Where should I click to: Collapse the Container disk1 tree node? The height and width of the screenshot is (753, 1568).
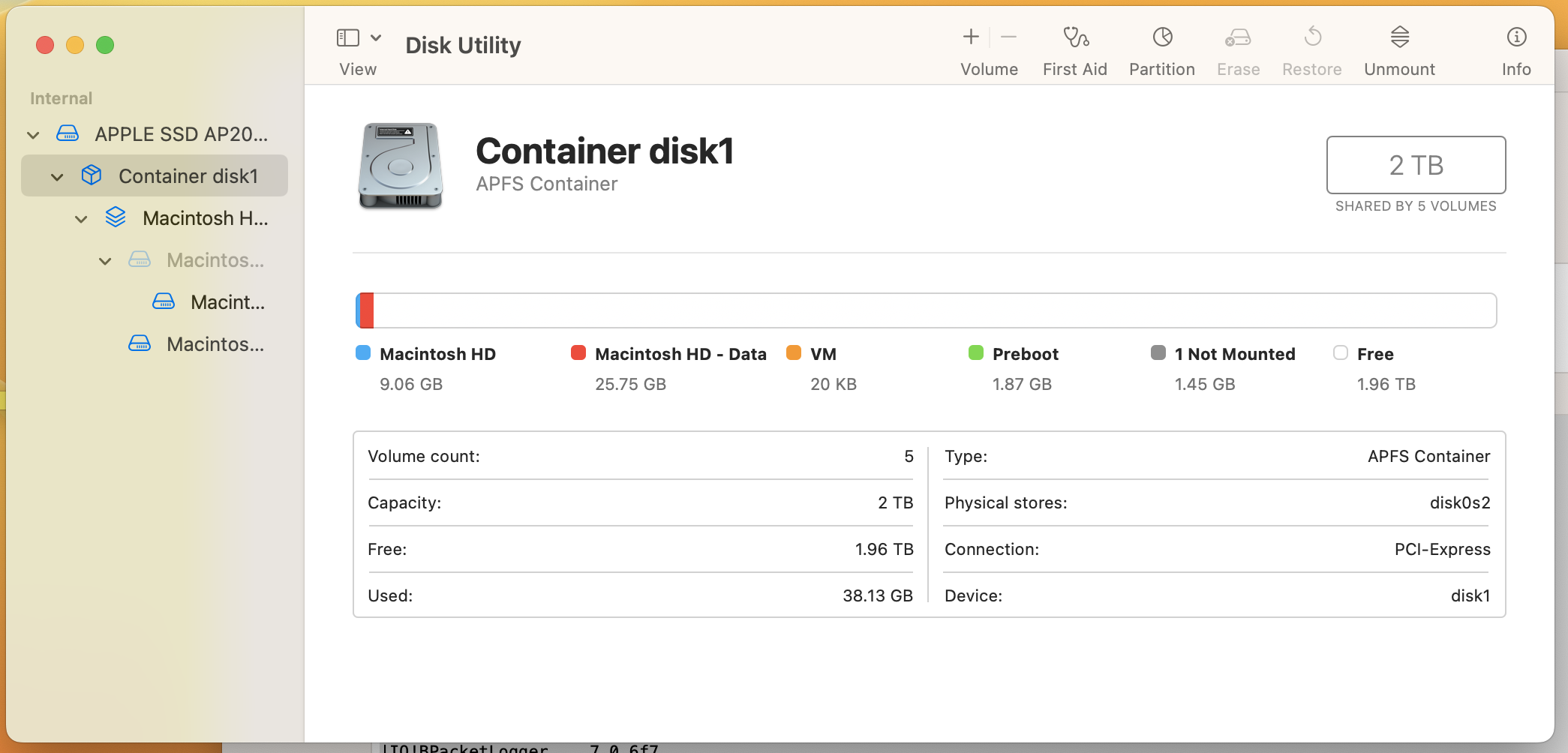[57, 177]
